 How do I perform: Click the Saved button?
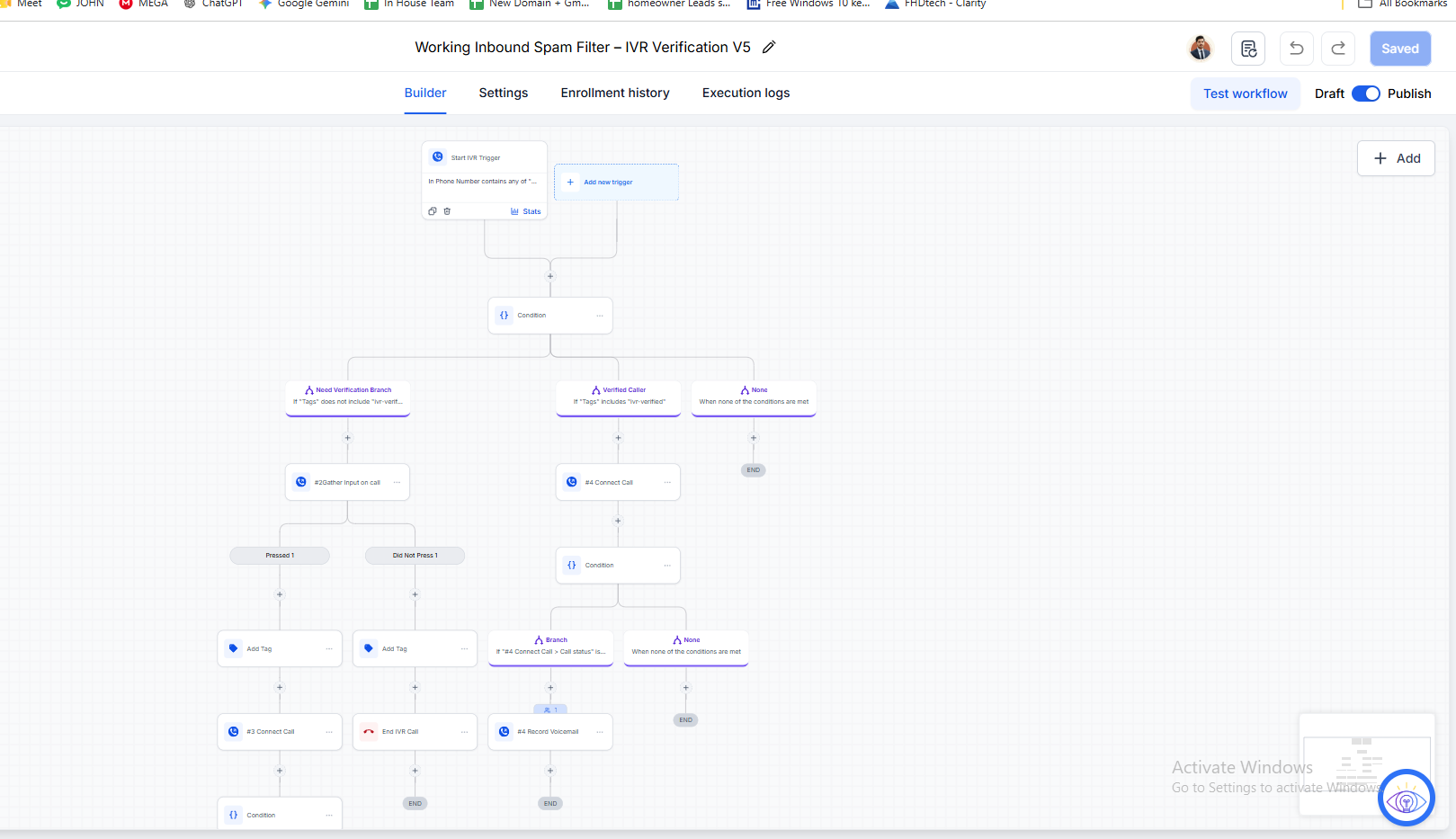coord(1400,49)
